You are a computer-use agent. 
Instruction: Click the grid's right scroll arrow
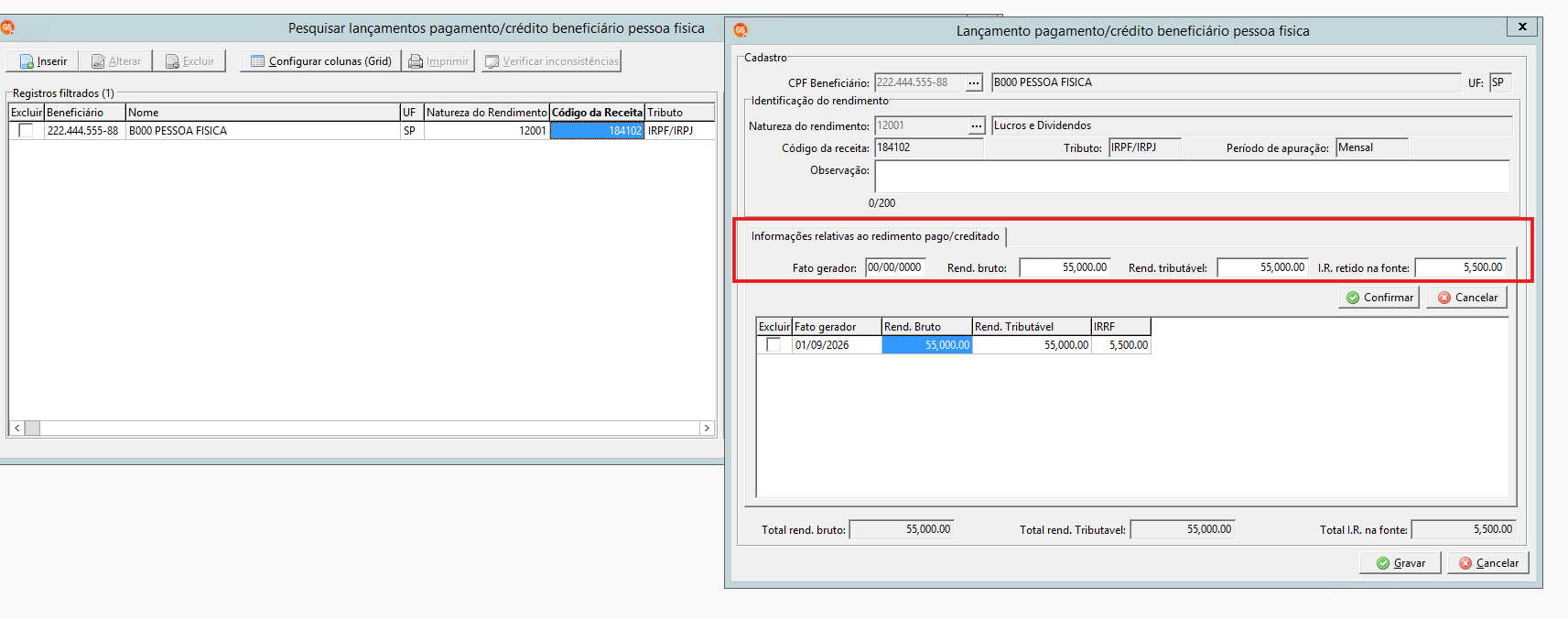(x=707, y=428)
